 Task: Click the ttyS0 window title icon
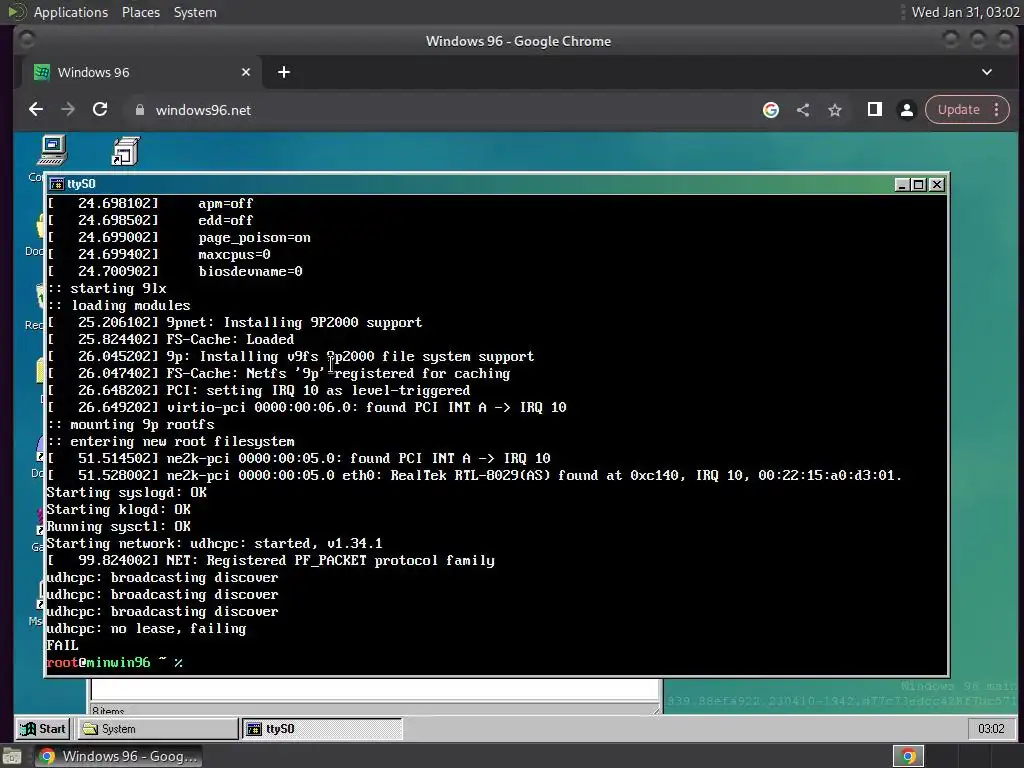point(57,184)
